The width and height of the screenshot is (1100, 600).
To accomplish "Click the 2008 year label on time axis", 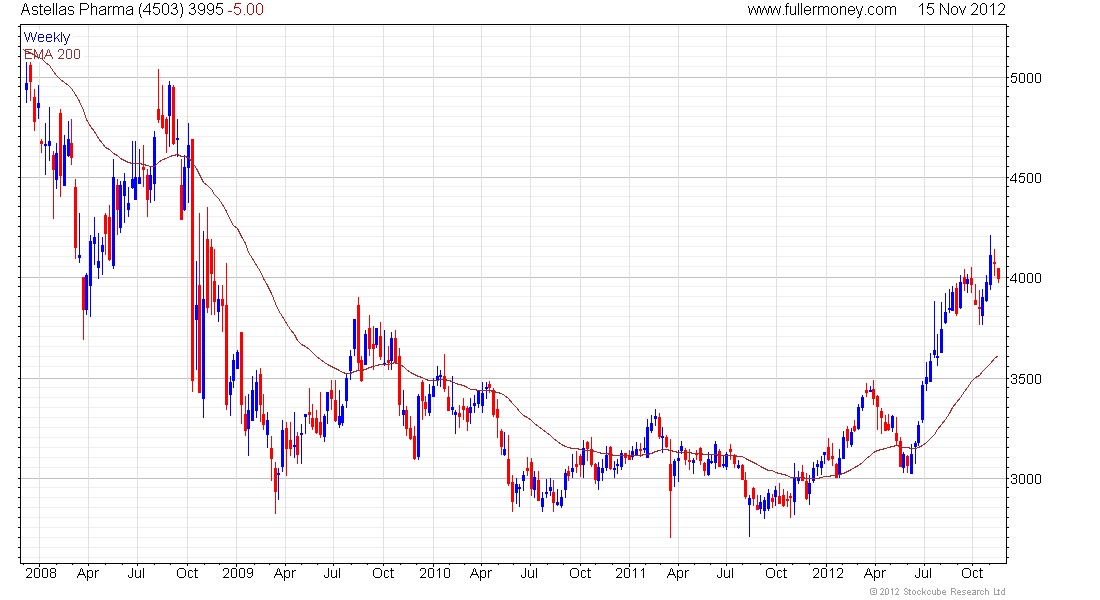I will click(41, 573).
